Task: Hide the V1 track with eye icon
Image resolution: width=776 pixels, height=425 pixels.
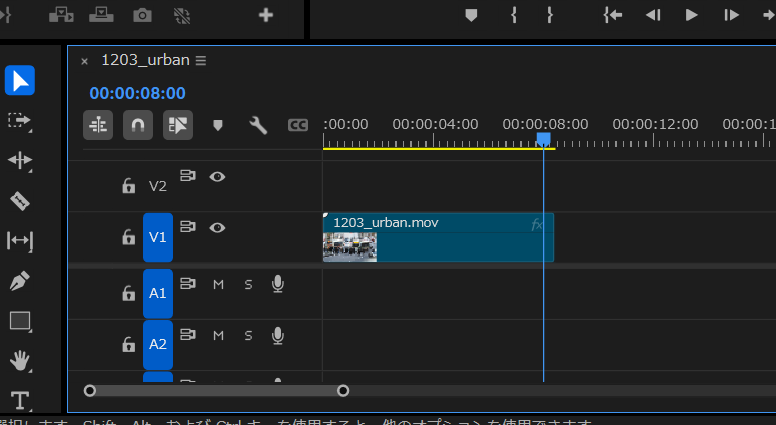Action: click(217, 228)
